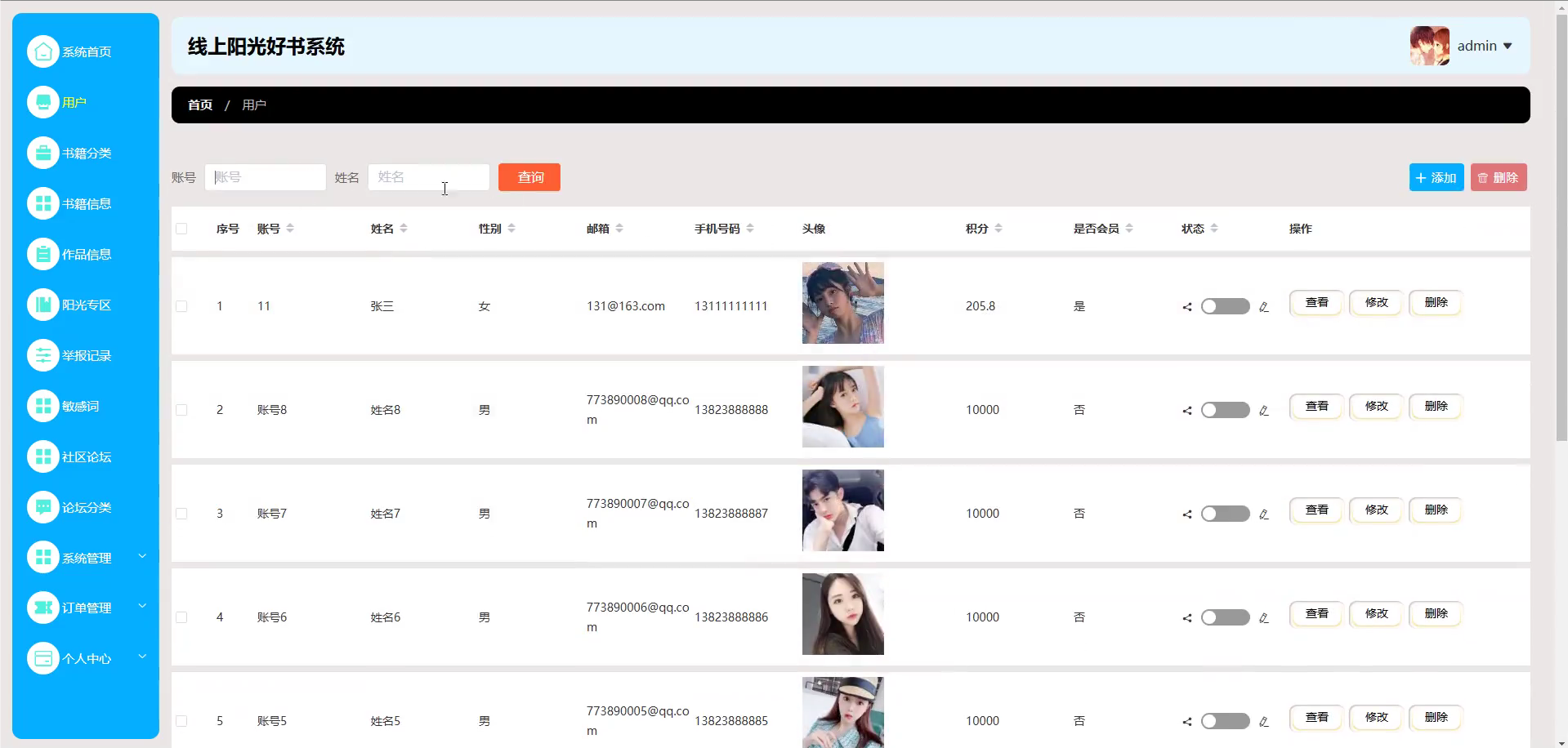The height and width of the screenshot is (748, 1568).
Task: Click the 书籍信息 grid icon
Action: tap(43, 203)
